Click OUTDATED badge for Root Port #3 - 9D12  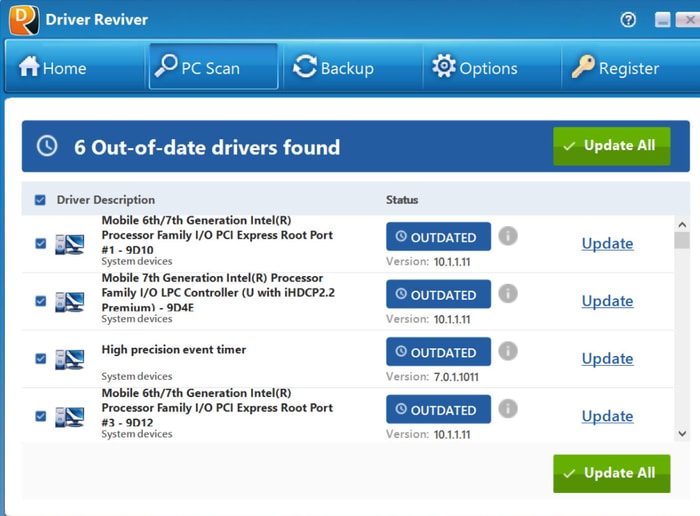438,409
